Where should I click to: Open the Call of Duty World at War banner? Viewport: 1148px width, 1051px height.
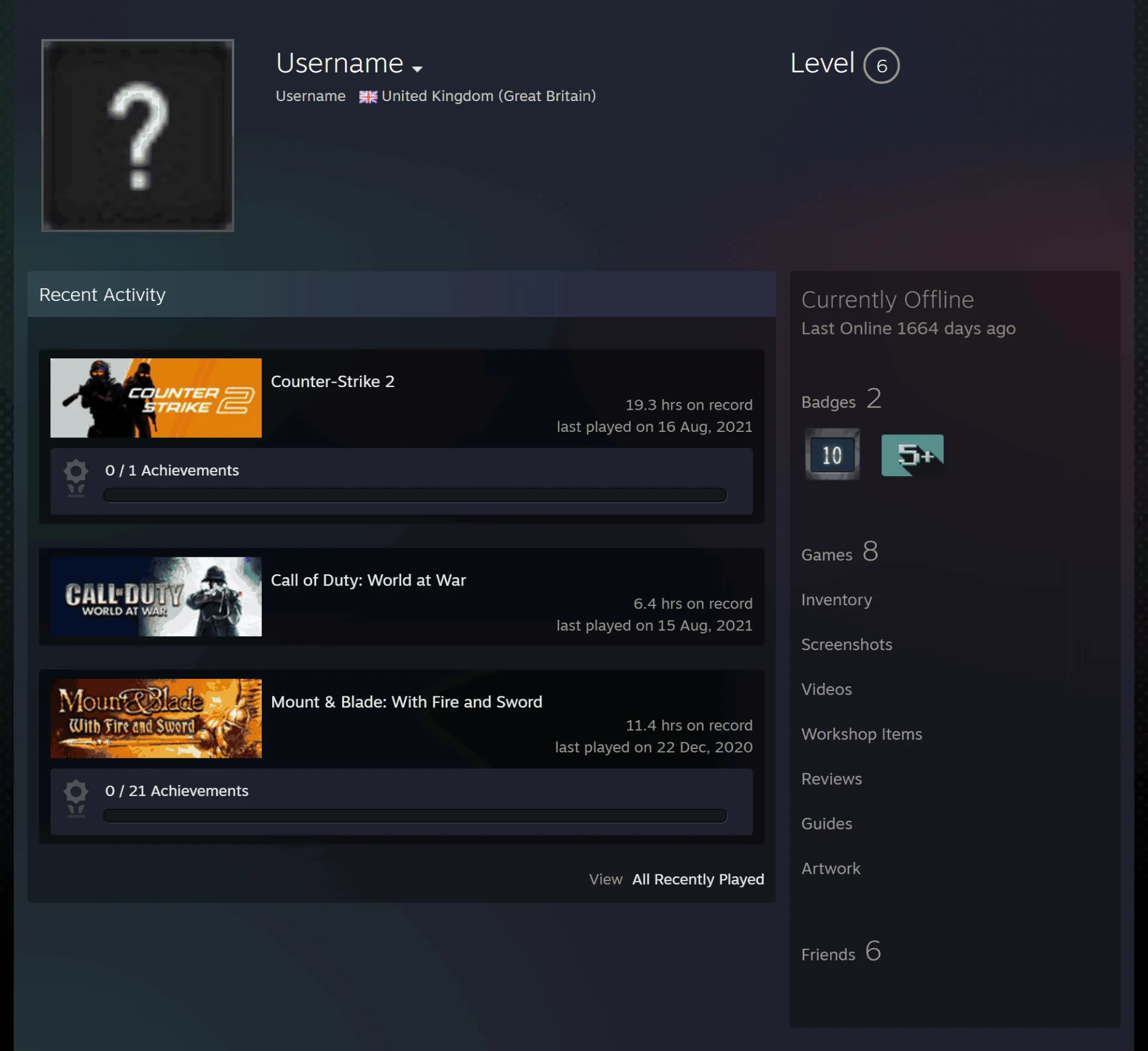[x=156, y=596]
